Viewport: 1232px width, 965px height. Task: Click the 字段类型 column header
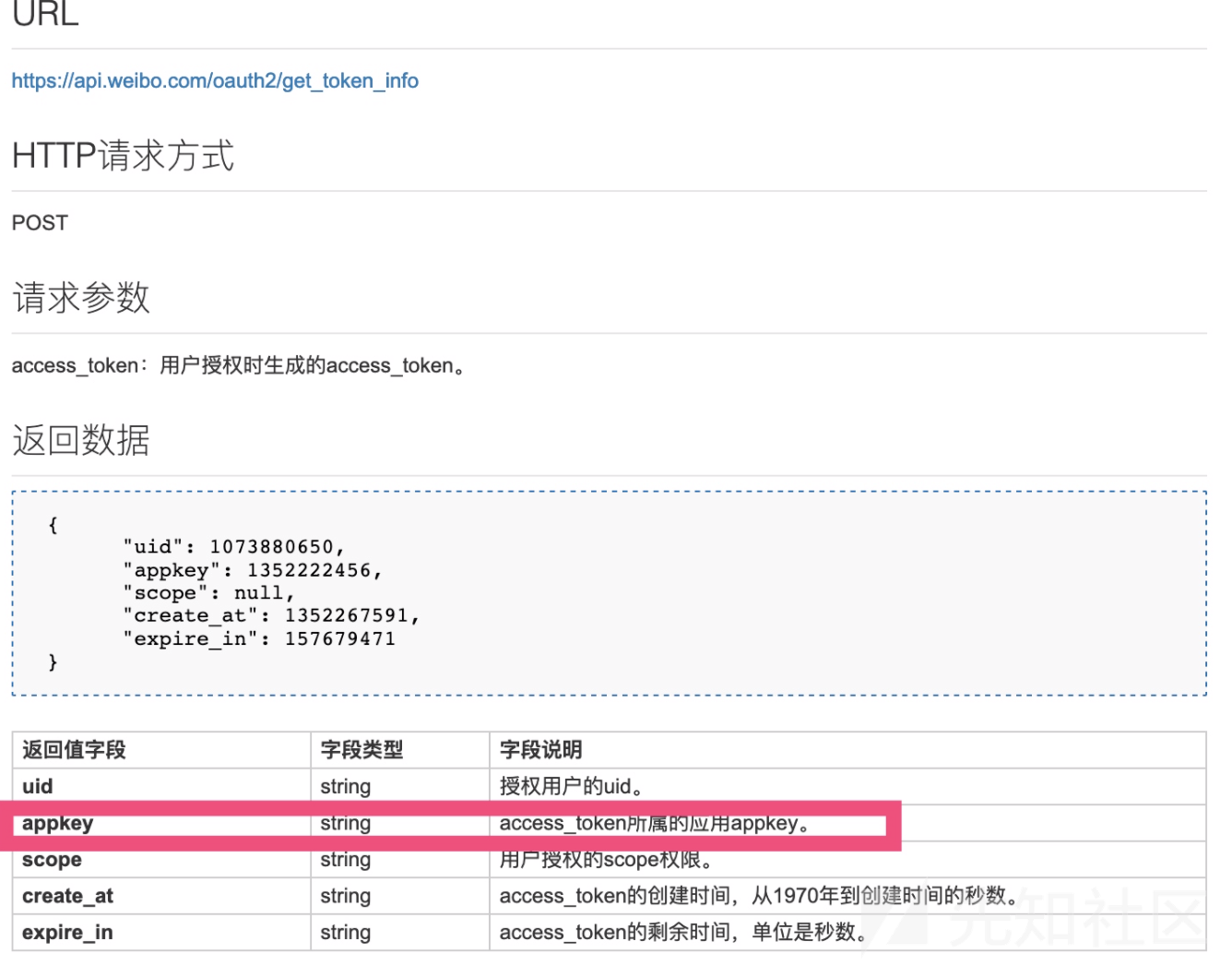(x=400, y=750)
